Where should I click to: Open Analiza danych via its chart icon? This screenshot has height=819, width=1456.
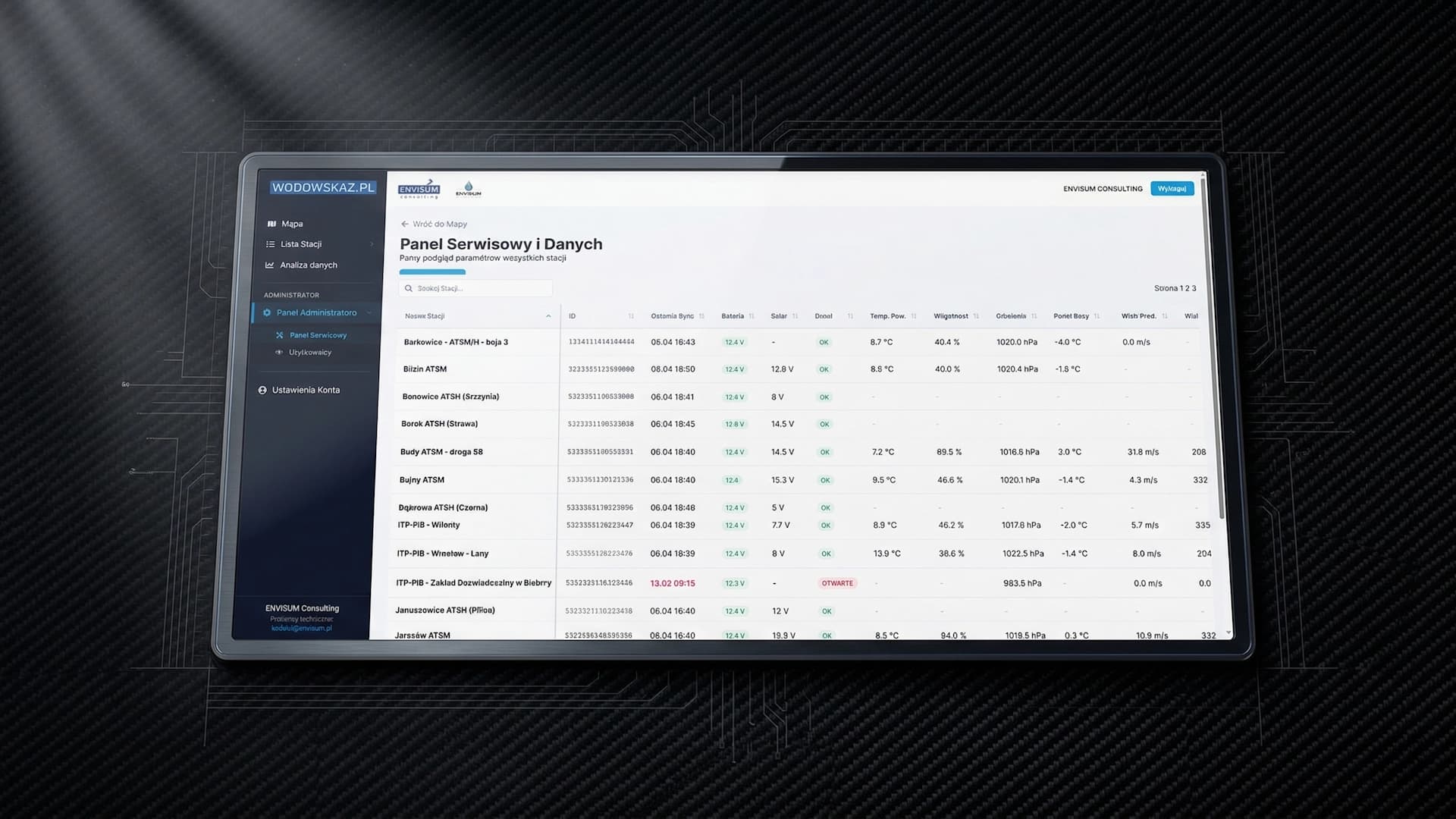pos(269,265)
